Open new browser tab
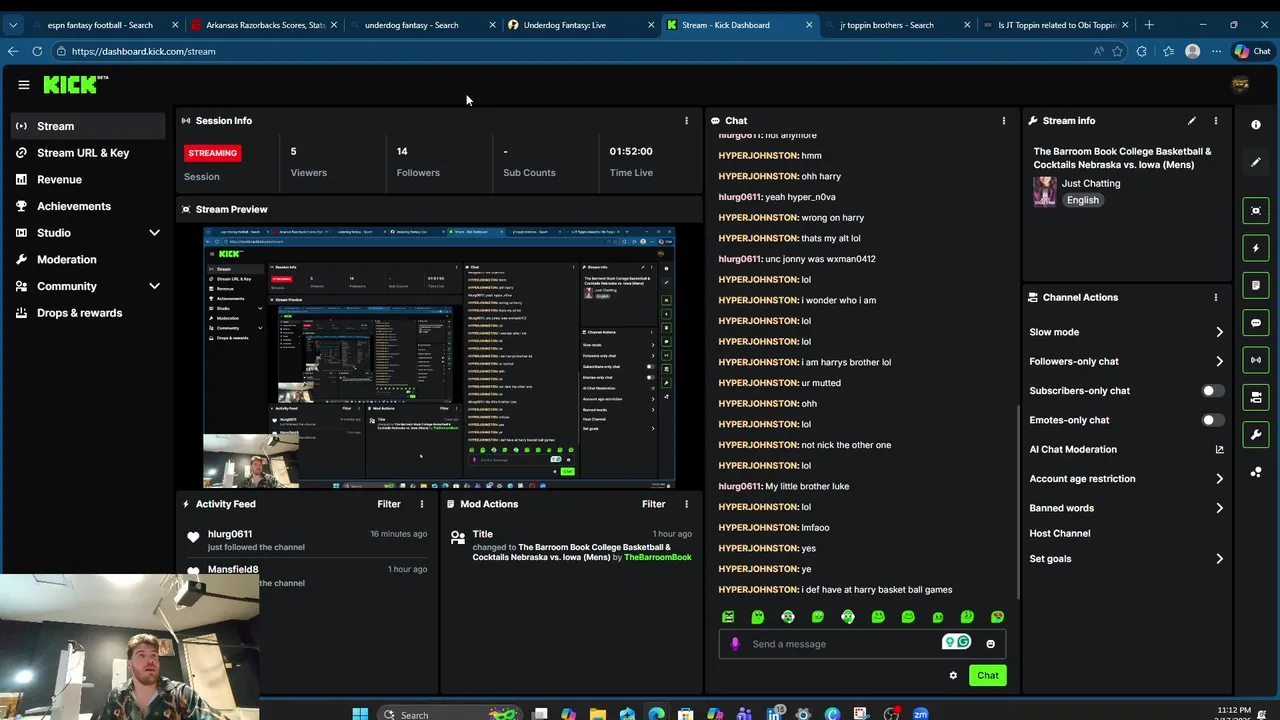1280x720 pixels. [x=1149, y=25]
